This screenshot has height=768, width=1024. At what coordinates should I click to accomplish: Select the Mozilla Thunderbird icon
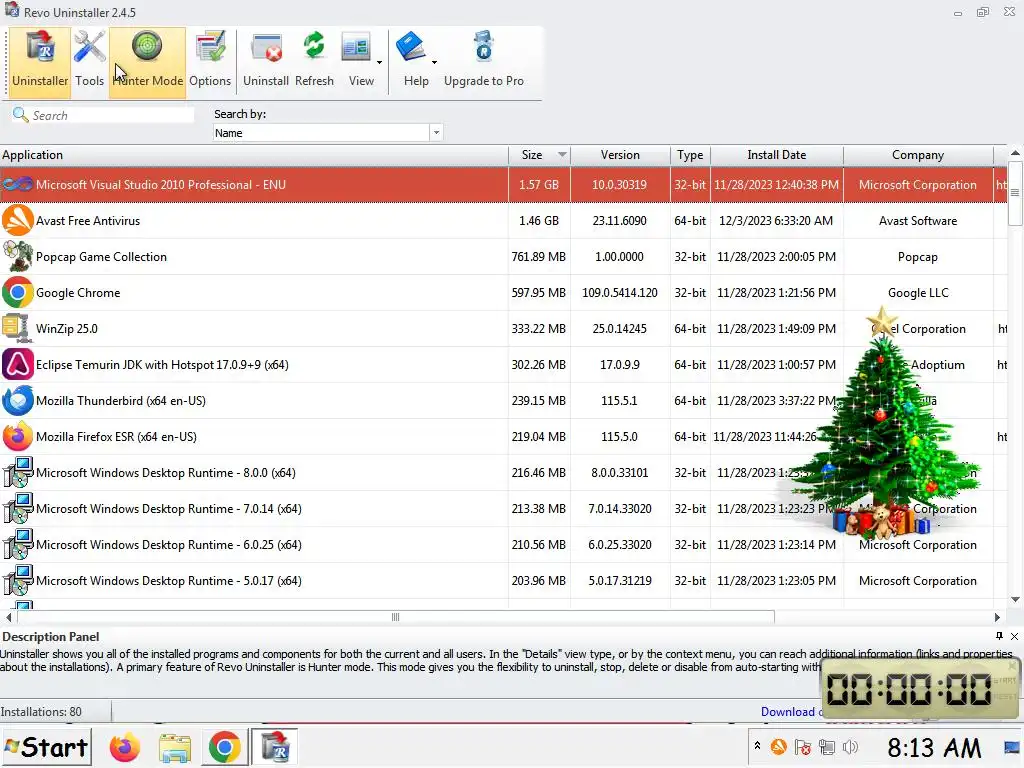[x=18, y=400]
